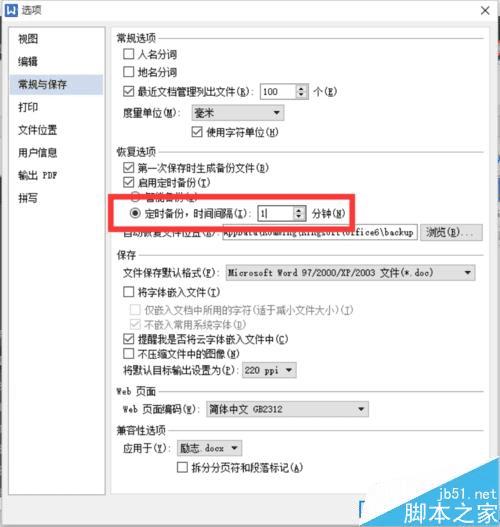This screenshot has height=527, width=500.
Task: Check 将字体嵌入文件 option
Action: pos(128,292)
